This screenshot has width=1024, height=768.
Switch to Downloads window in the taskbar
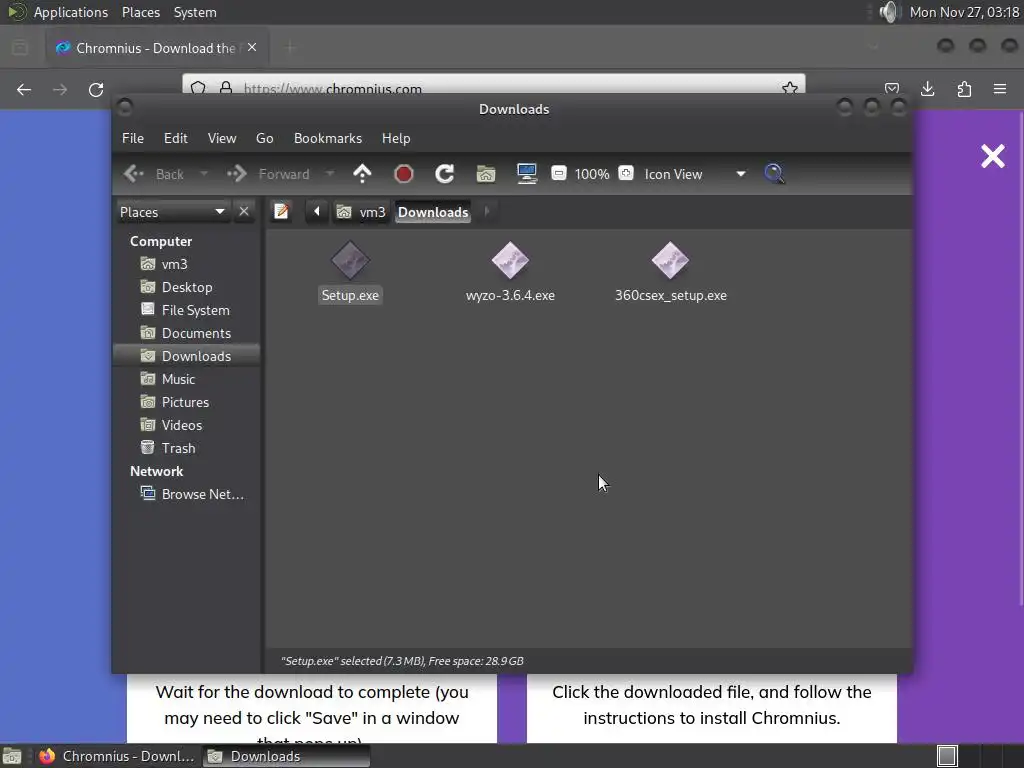tap(286, 756)
